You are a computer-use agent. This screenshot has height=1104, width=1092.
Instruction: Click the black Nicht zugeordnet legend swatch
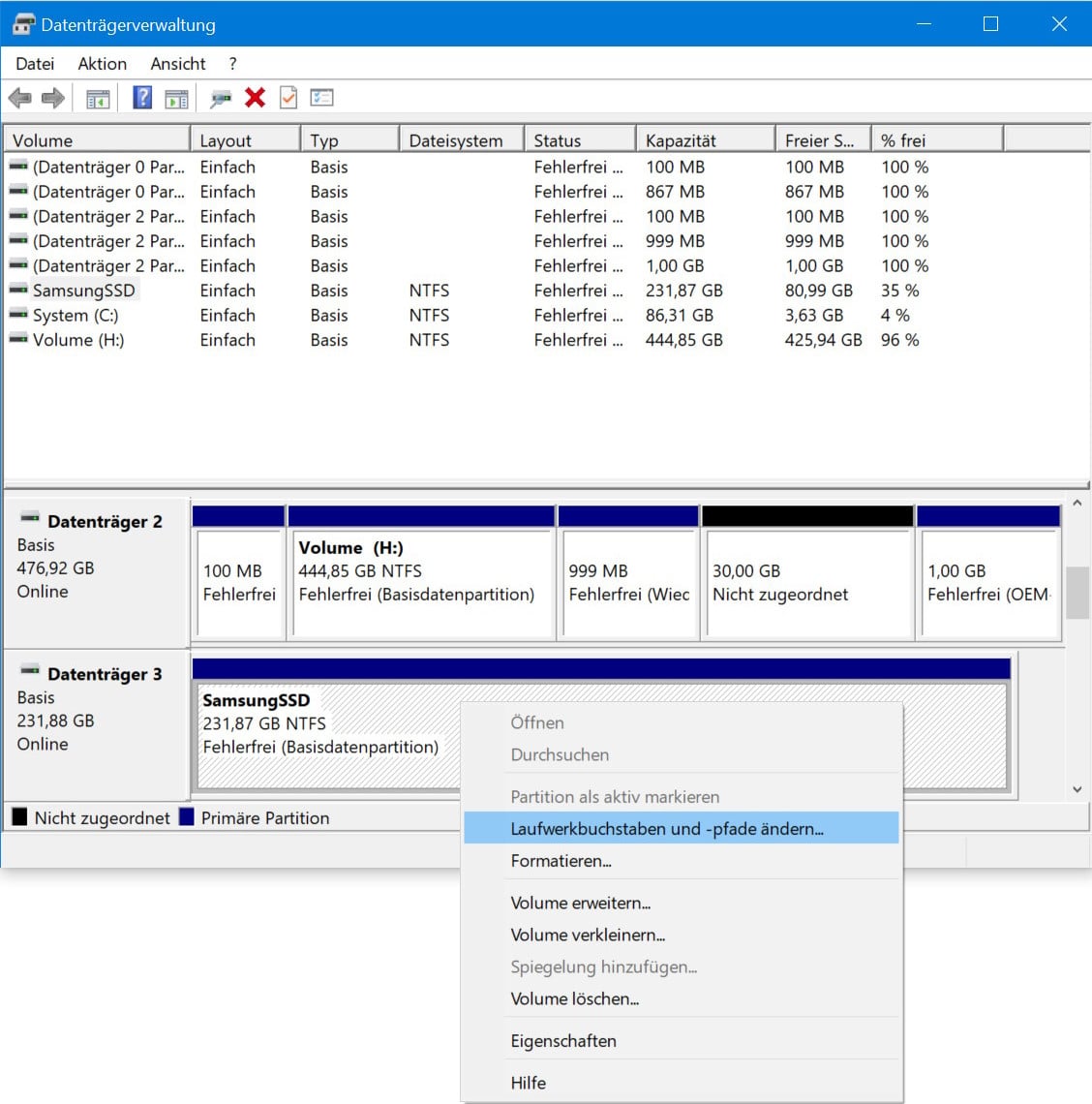point(19,816)
